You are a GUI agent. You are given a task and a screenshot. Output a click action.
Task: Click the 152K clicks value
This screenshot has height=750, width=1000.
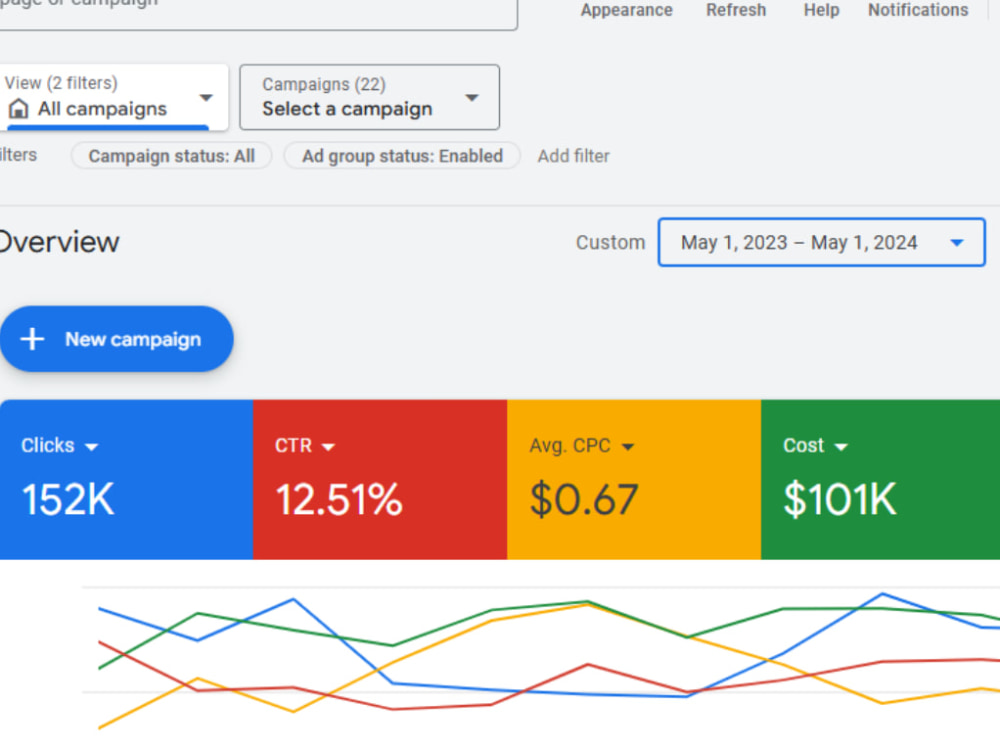pyautogui.click(x=68, y=499)
